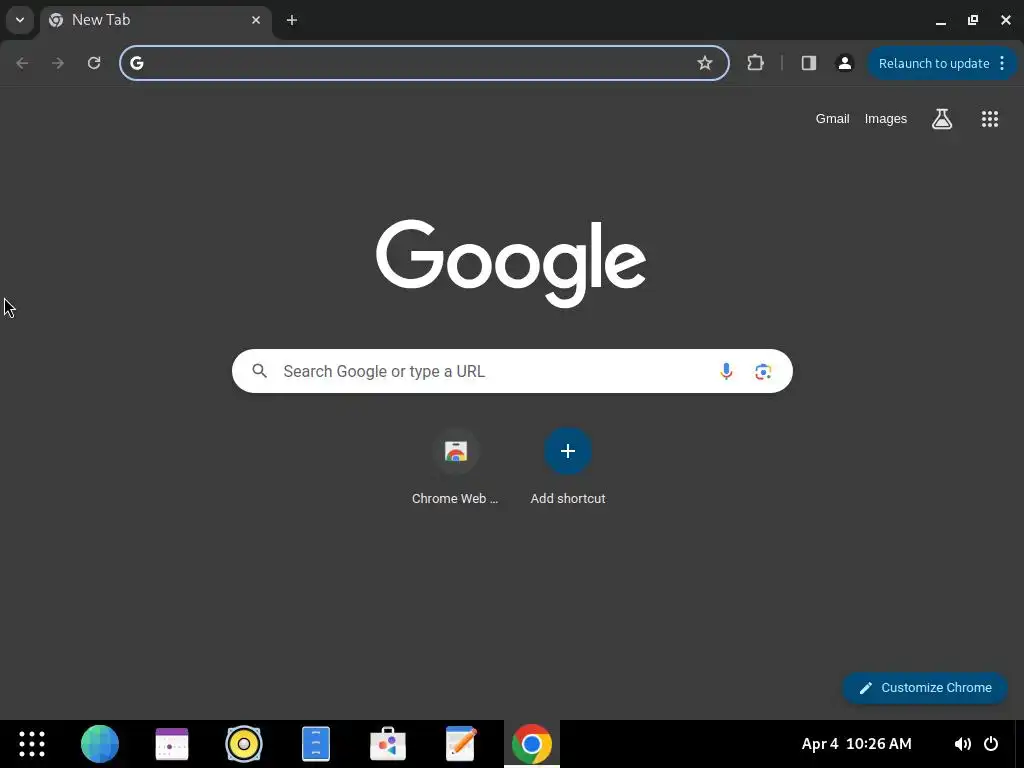Search by image with Lens icon
Screen dimensions: 1024x768
pos(763,371)
